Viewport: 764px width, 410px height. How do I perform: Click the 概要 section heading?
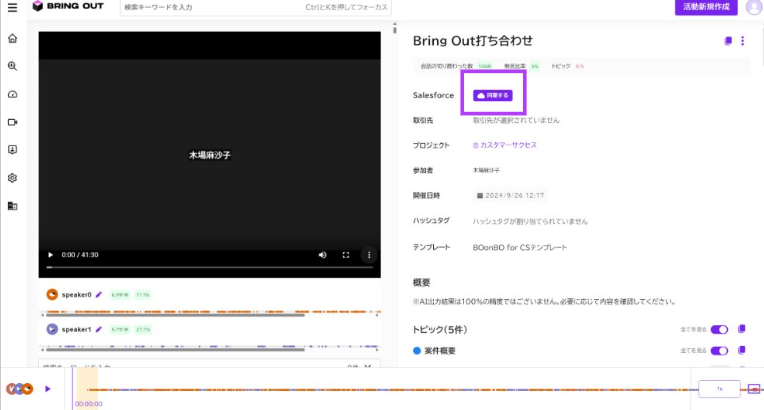(421, 282)
